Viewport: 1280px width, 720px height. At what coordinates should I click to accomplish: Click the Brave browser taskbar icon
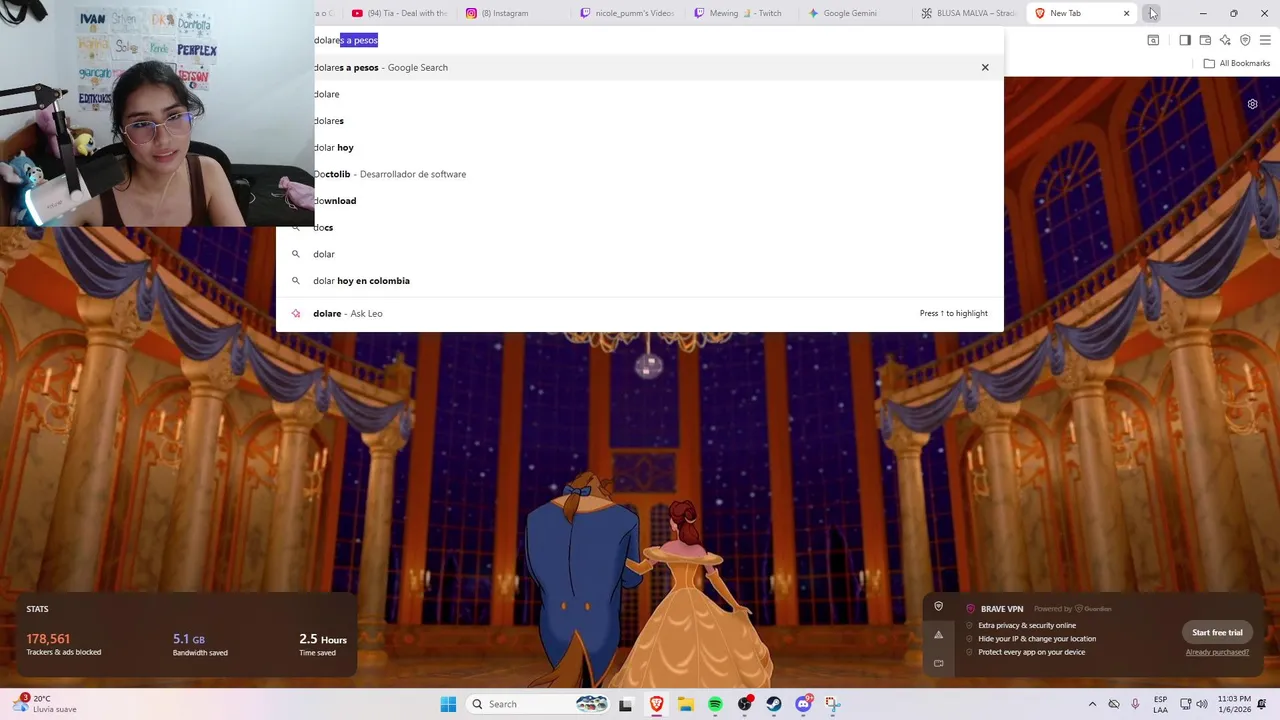[x=656, y=704]
